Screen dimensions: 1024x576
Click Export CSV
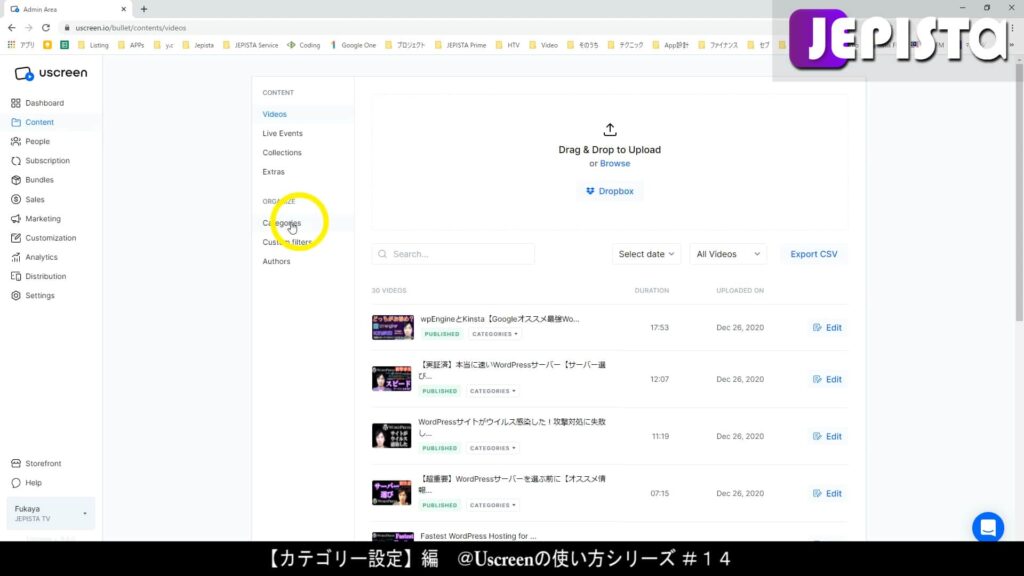point(814,254)
